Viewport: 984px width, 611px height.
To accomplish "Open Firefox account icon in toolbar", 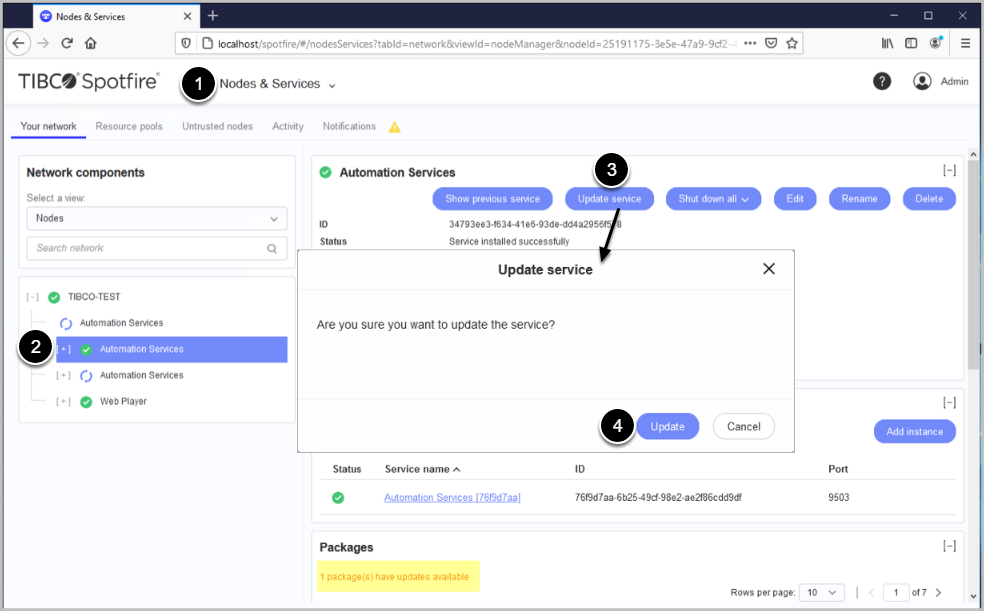I will [936, 43].
